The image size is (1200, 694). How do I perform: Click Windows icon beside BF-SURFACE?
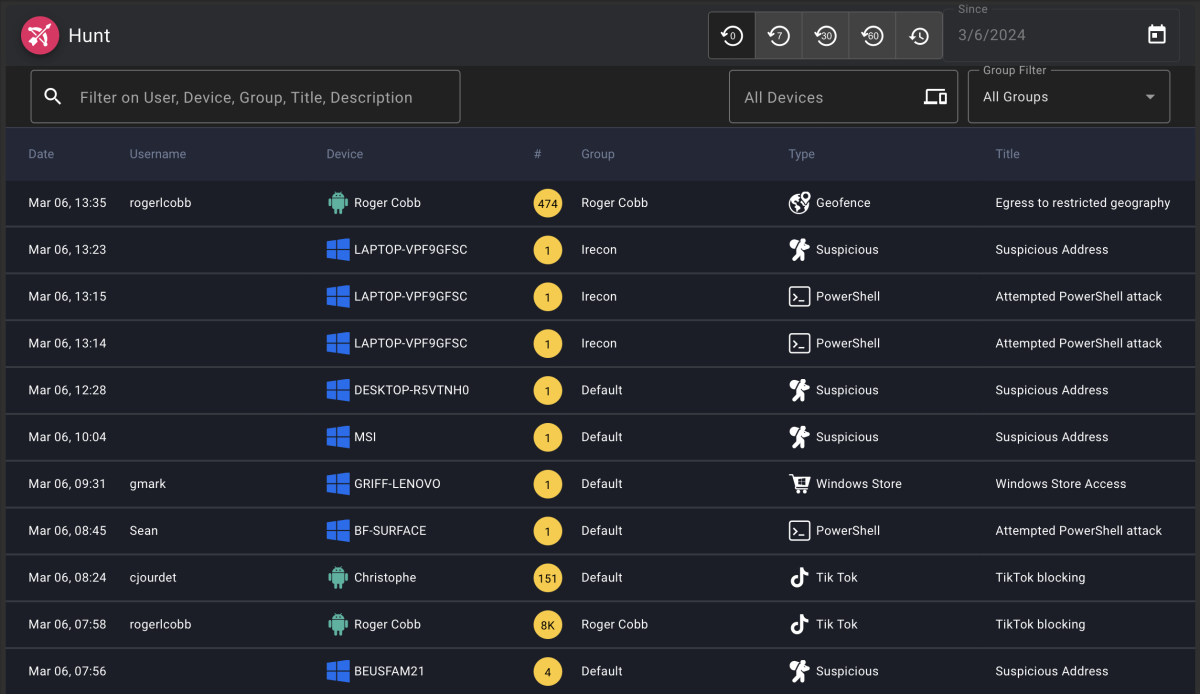point(338,530)
